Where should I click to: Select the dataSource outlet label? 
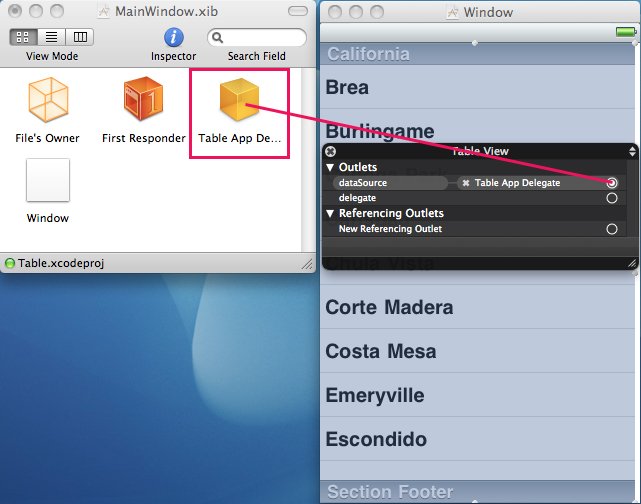[390, 183]
